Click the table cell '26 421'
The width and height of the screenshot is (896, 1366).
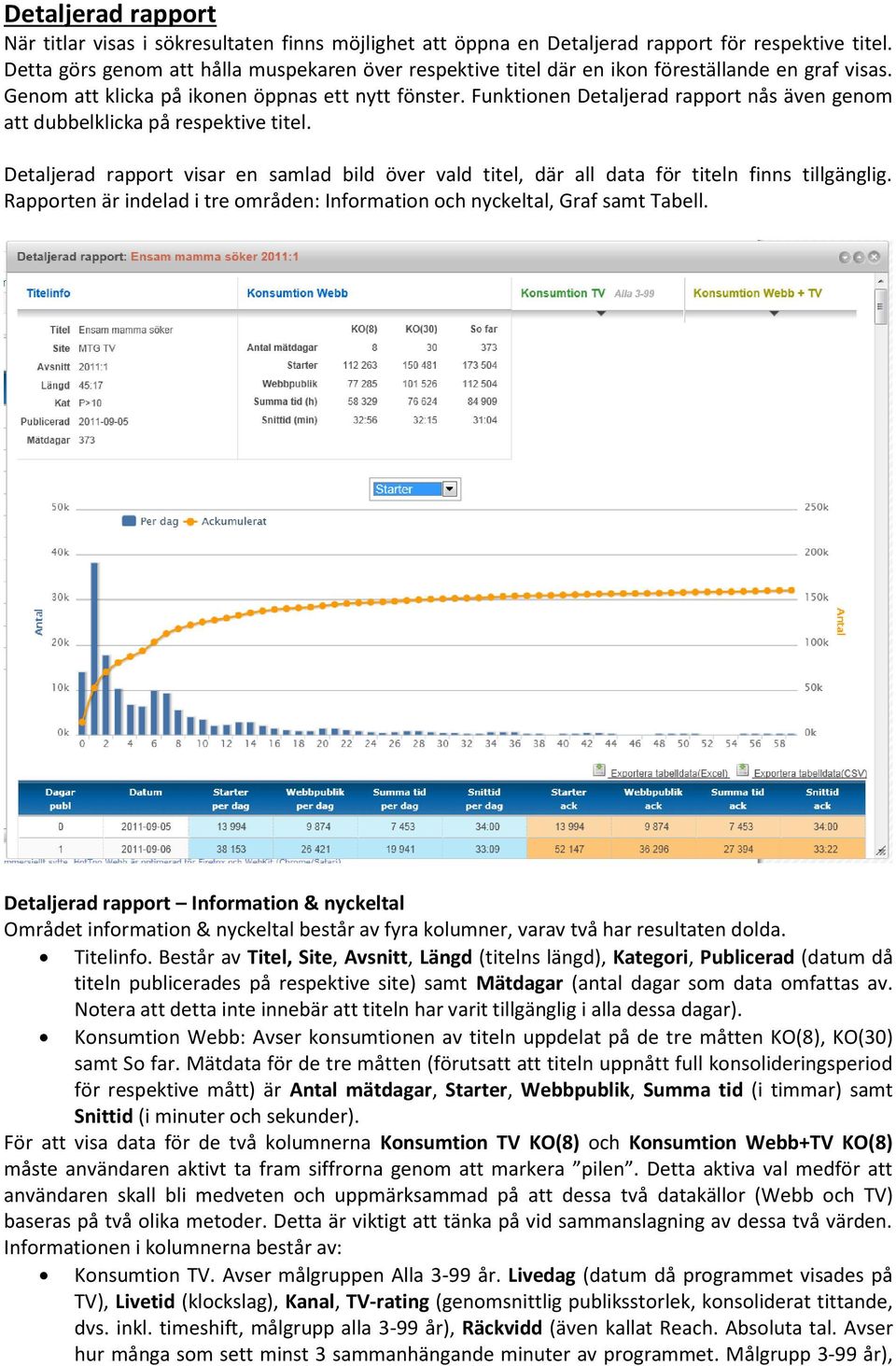(315, 850)
